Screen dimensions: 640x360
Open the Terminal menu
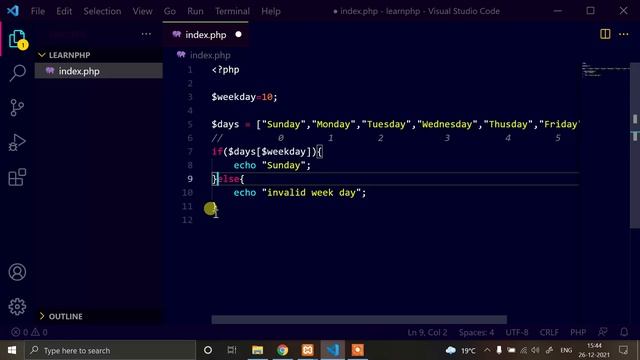pyautogui.click(x=232, y=11)
